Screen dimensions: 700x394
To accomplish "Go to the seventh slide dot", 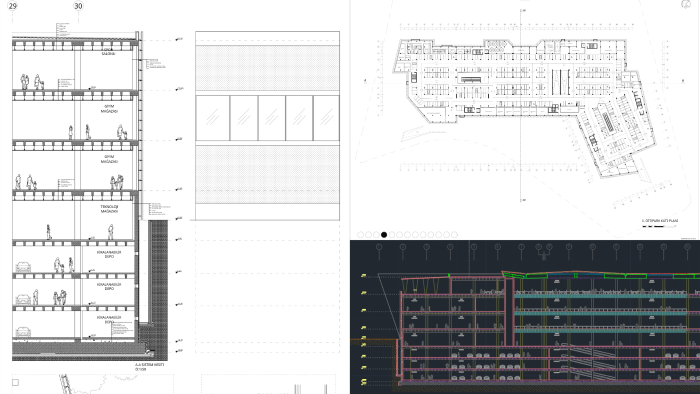I will click(408, 235).
